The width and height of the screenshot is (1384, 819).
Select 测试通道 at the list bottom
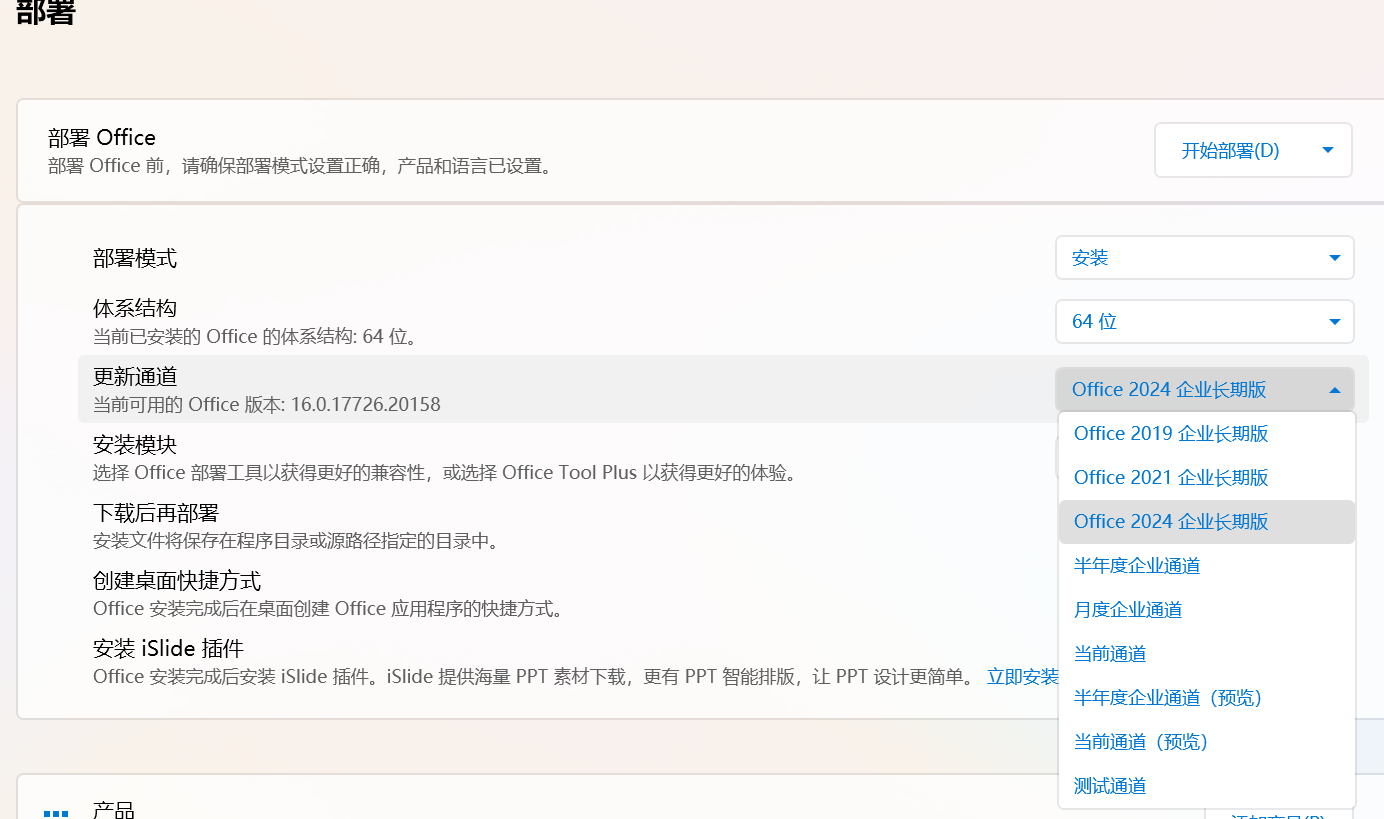(1110, 786)
